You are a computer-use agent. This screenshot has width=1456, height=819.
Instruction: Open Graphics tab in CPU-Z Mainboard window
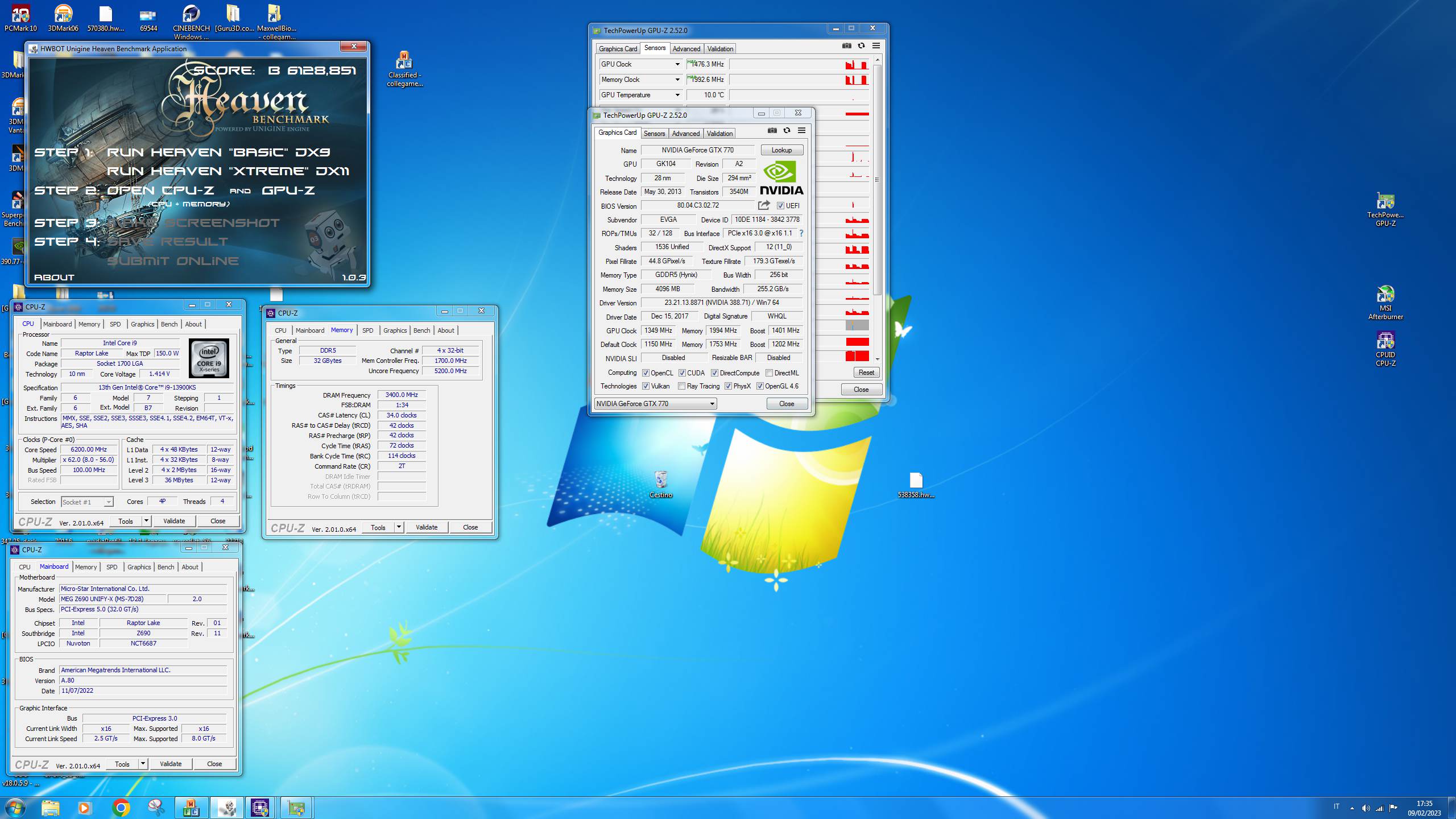139,567
